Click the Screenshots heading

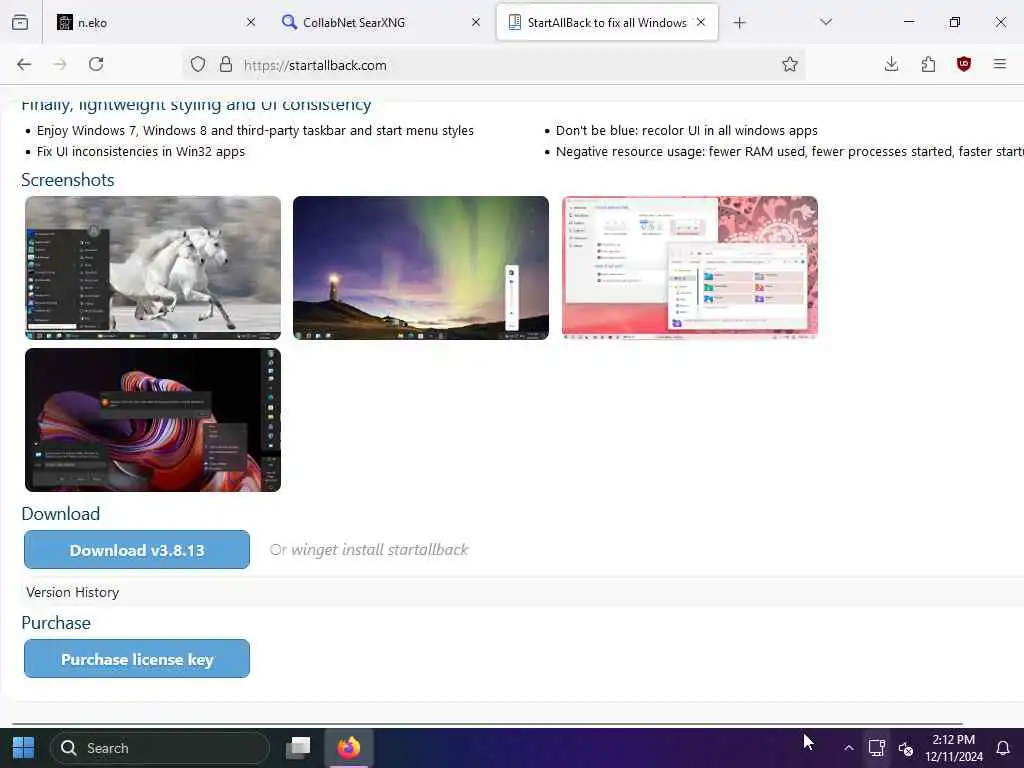[68, 180]
